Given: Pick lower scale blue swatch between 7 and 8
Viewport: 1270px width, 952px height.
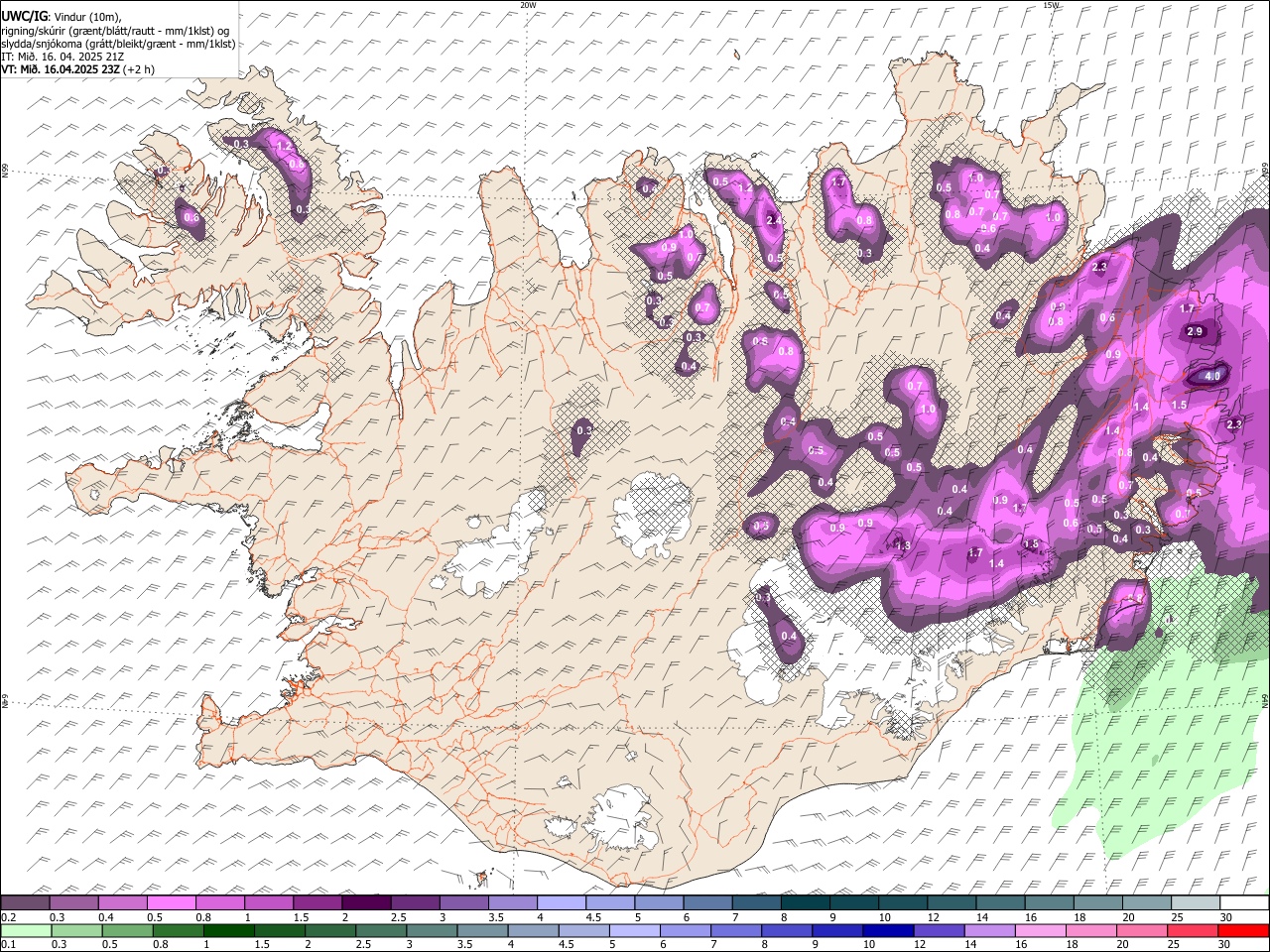Looking at the screenshot, I should [735, 930].
